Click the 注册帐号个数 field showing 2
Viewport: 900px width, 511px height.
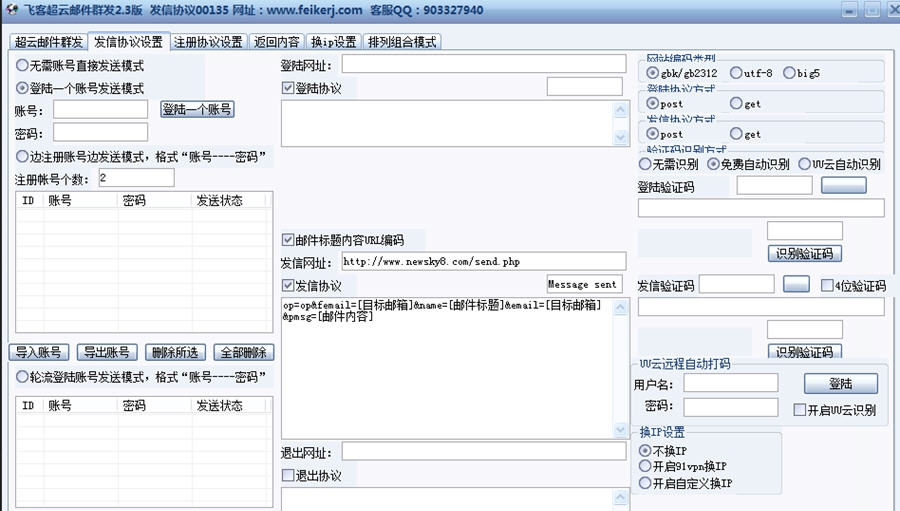[x=137, y=177]
